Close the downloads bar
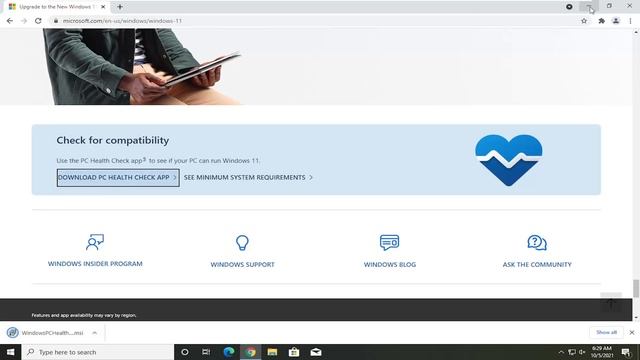The image size is (640, 360). coord(632,333)
